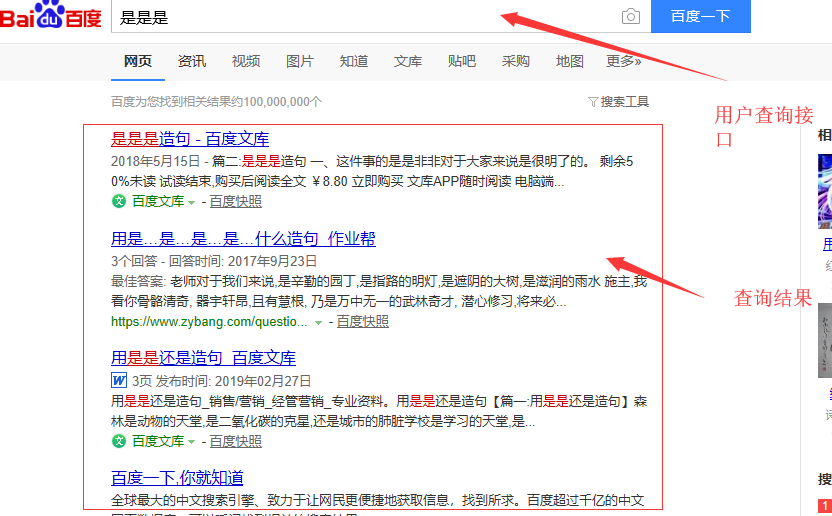The height and width of the screenshot is (516, 832).
Task: Click 百度文库 source under first result
Action: (x=158, y=202)
